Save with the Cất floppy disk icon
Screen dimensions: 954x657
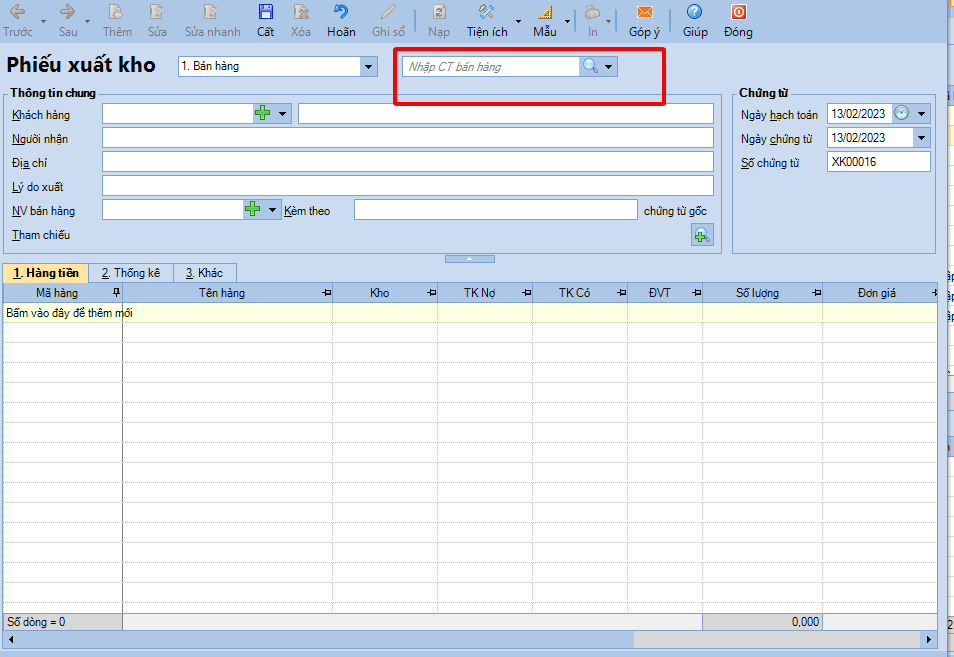(265, 12)
